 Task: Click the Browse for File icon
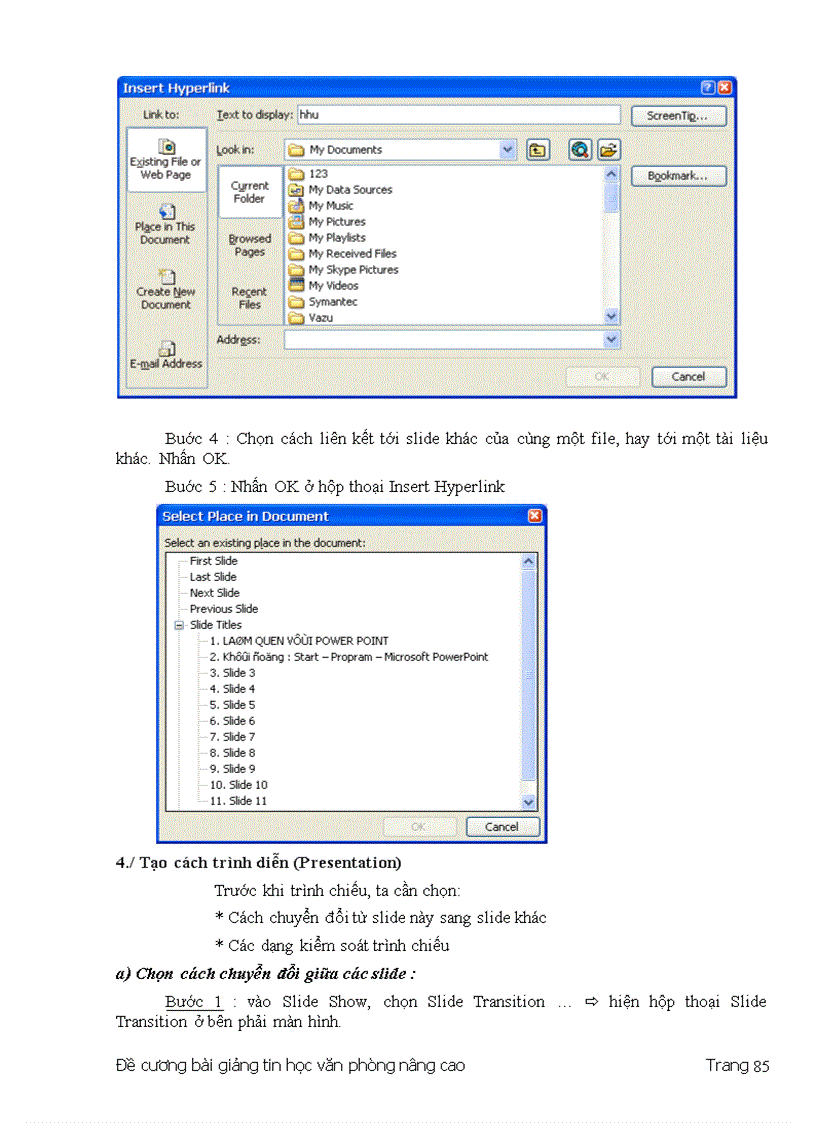click(609, 150)
